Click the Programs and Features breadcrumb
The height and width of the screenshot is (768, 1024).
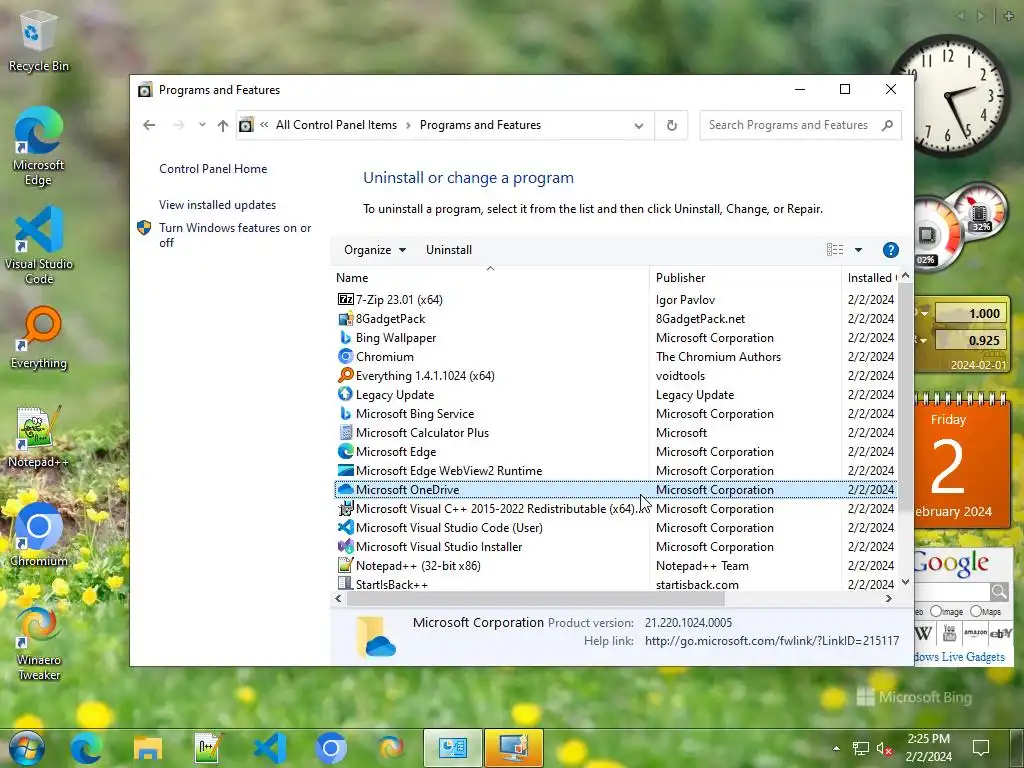pos(480,125)
